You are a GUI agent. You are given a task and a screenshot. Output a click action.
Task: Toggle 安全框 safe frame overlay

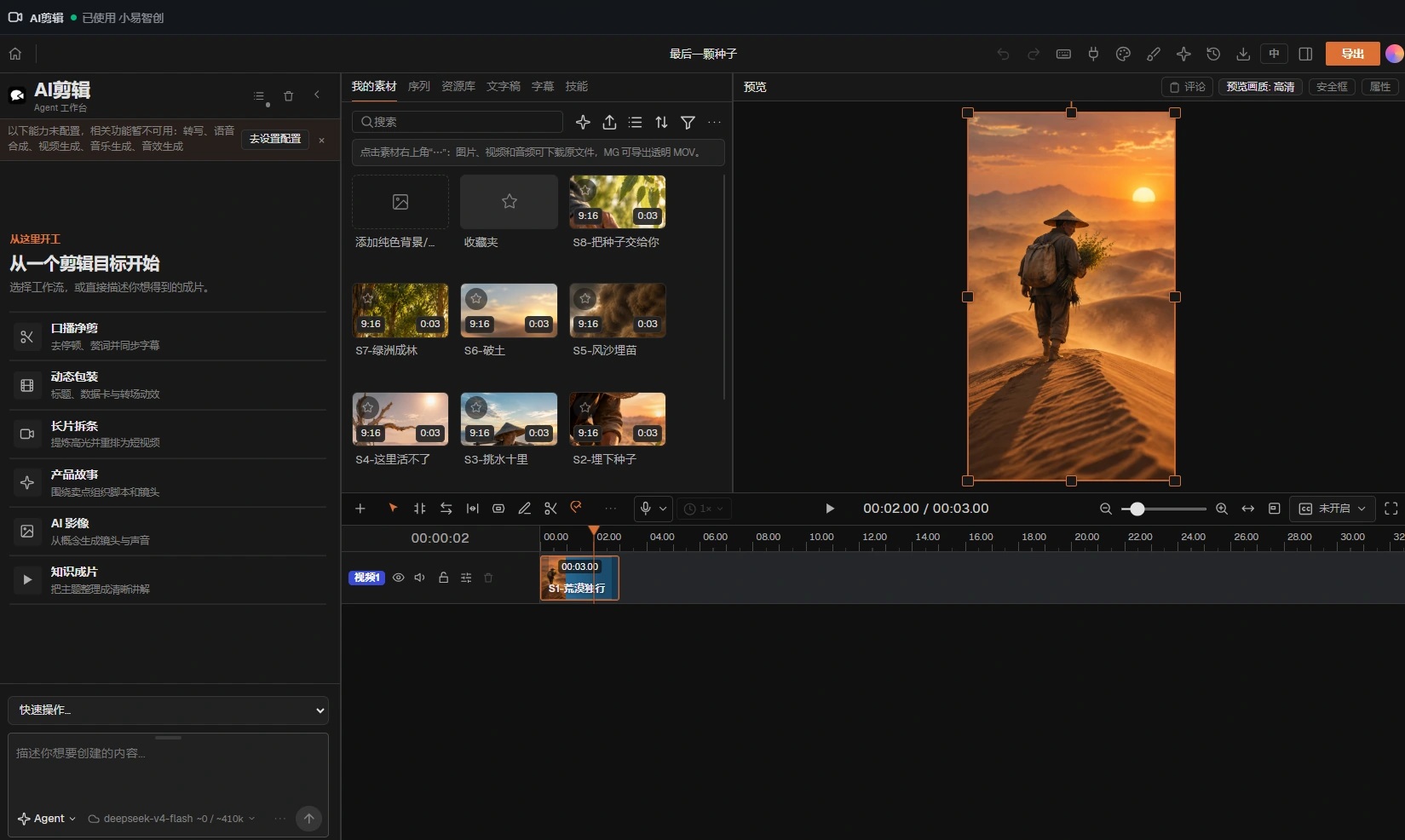coord(1332,87)
